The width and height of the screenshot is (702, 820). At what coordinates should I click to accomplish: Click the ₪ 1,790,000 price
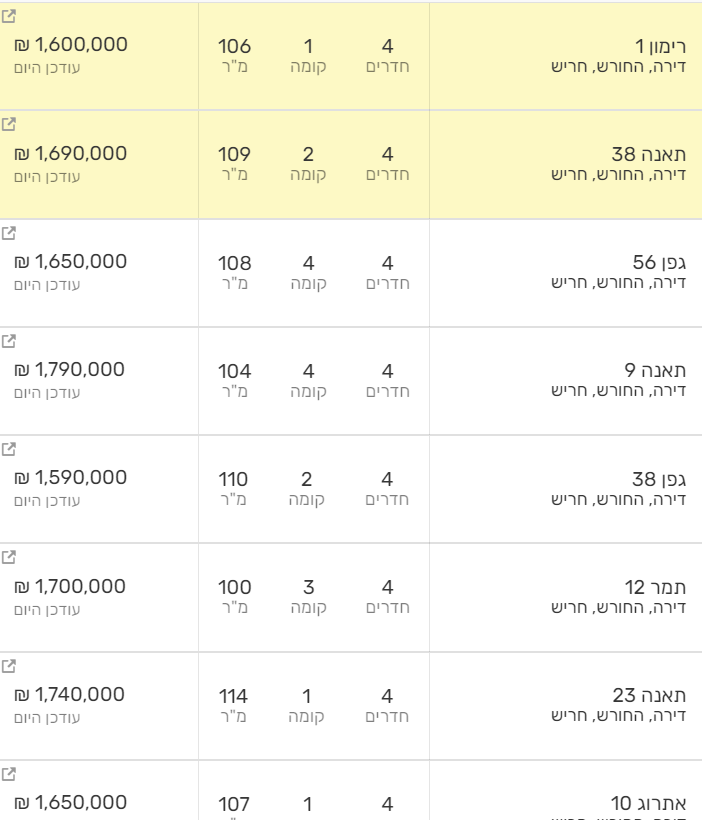[71, 370]
